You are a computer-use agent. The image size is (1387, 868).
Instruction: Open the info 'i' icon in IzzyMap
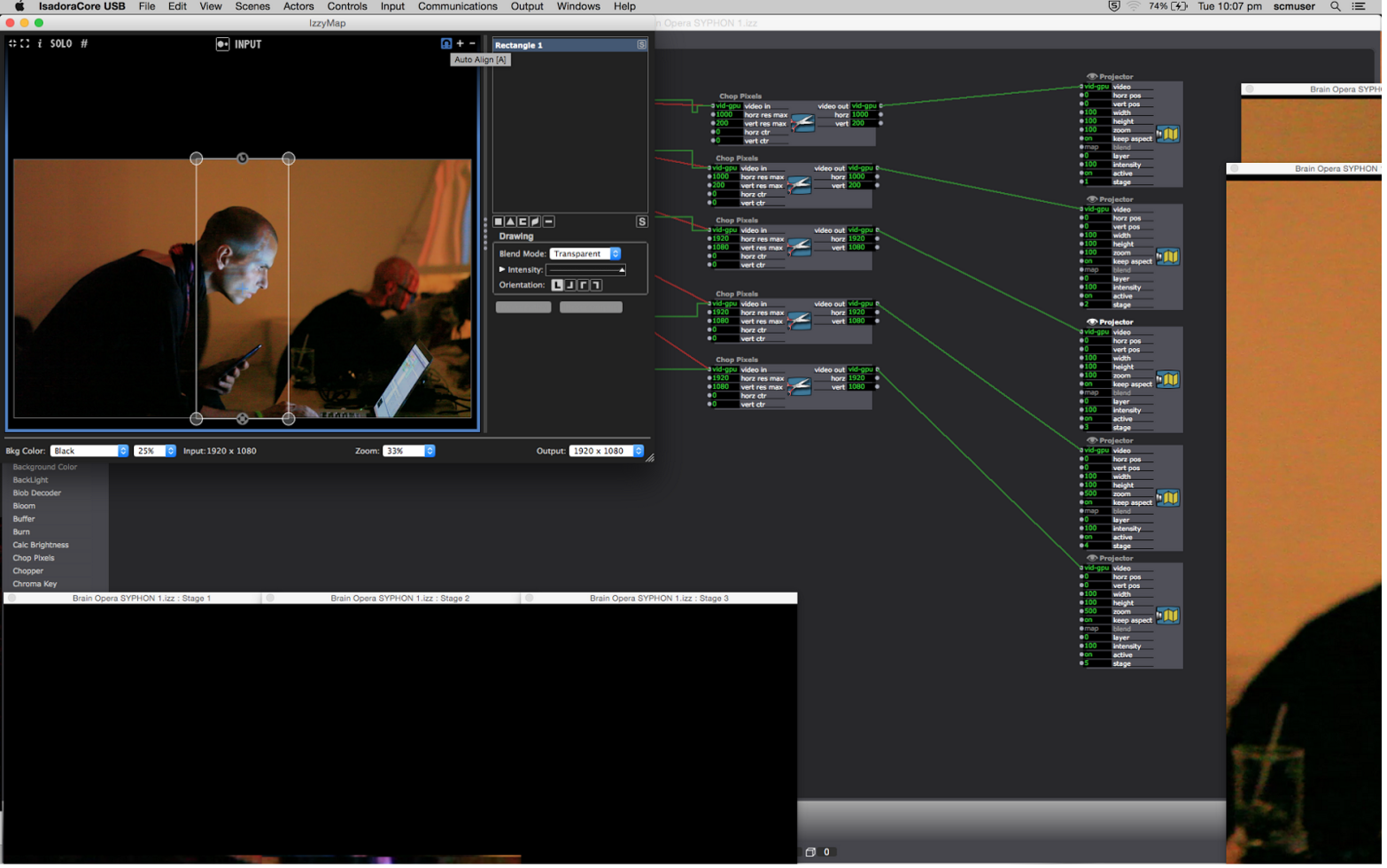[40, 43]
